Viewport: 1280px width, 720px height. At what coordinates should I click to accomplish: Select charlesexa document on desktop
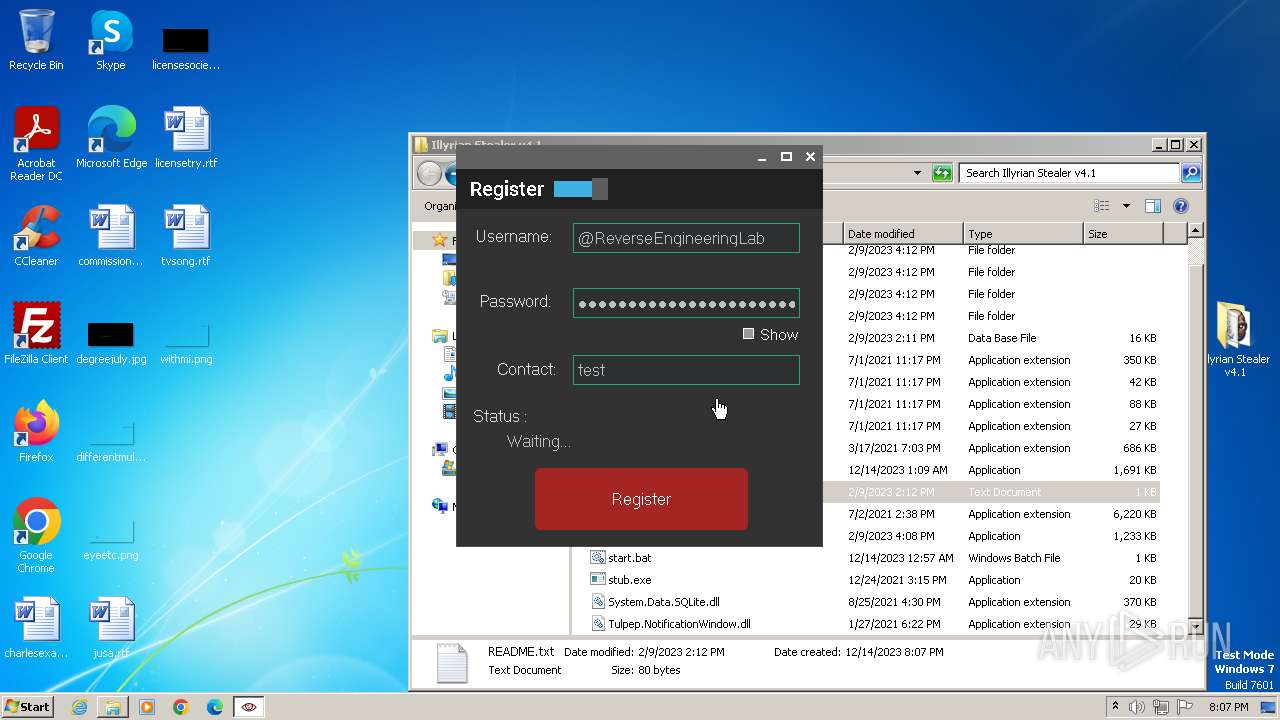click(x=36, y=628)
